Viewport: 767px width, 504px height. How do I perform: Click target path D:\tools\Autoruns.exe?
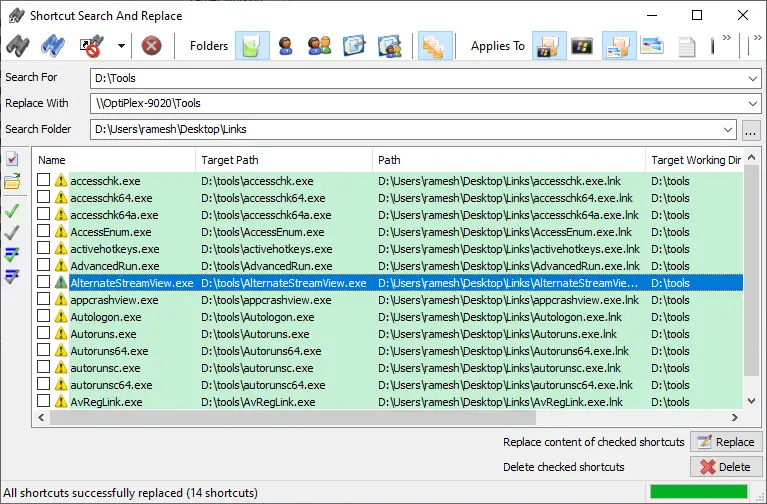(255, 334)
